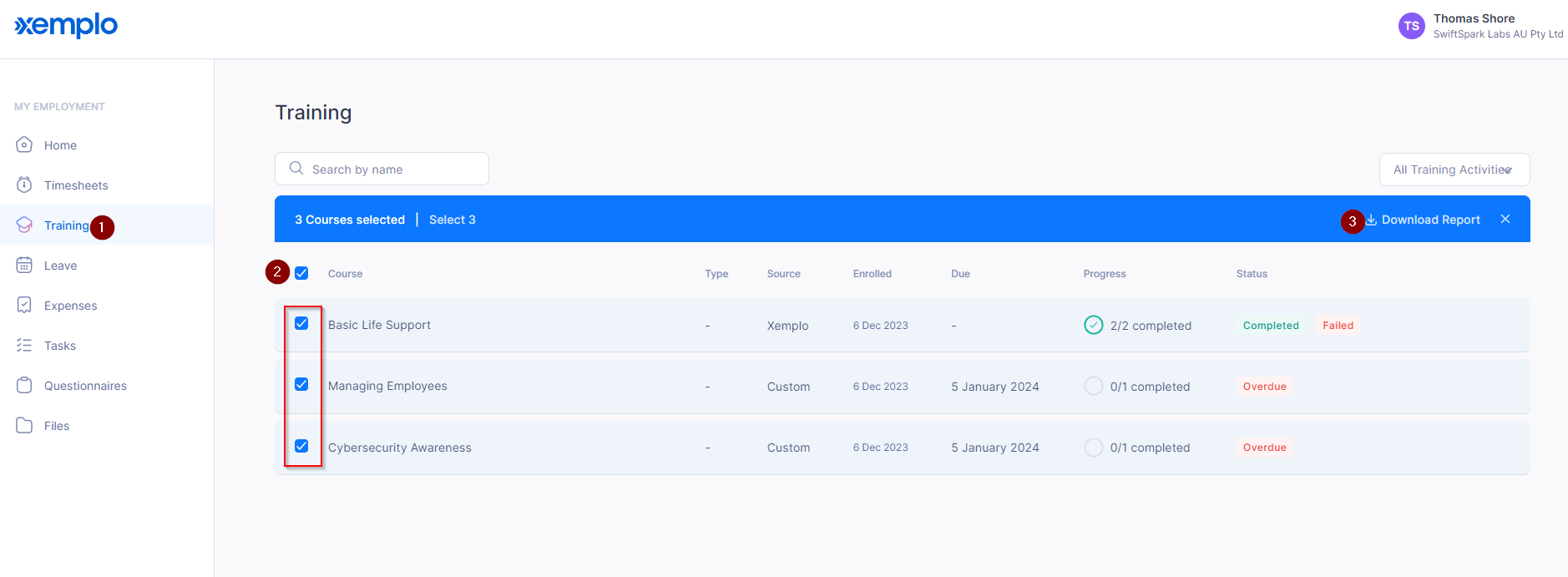The image size is (1568, 577).
Task: Click Source column header
Action: tap(784, 274)
